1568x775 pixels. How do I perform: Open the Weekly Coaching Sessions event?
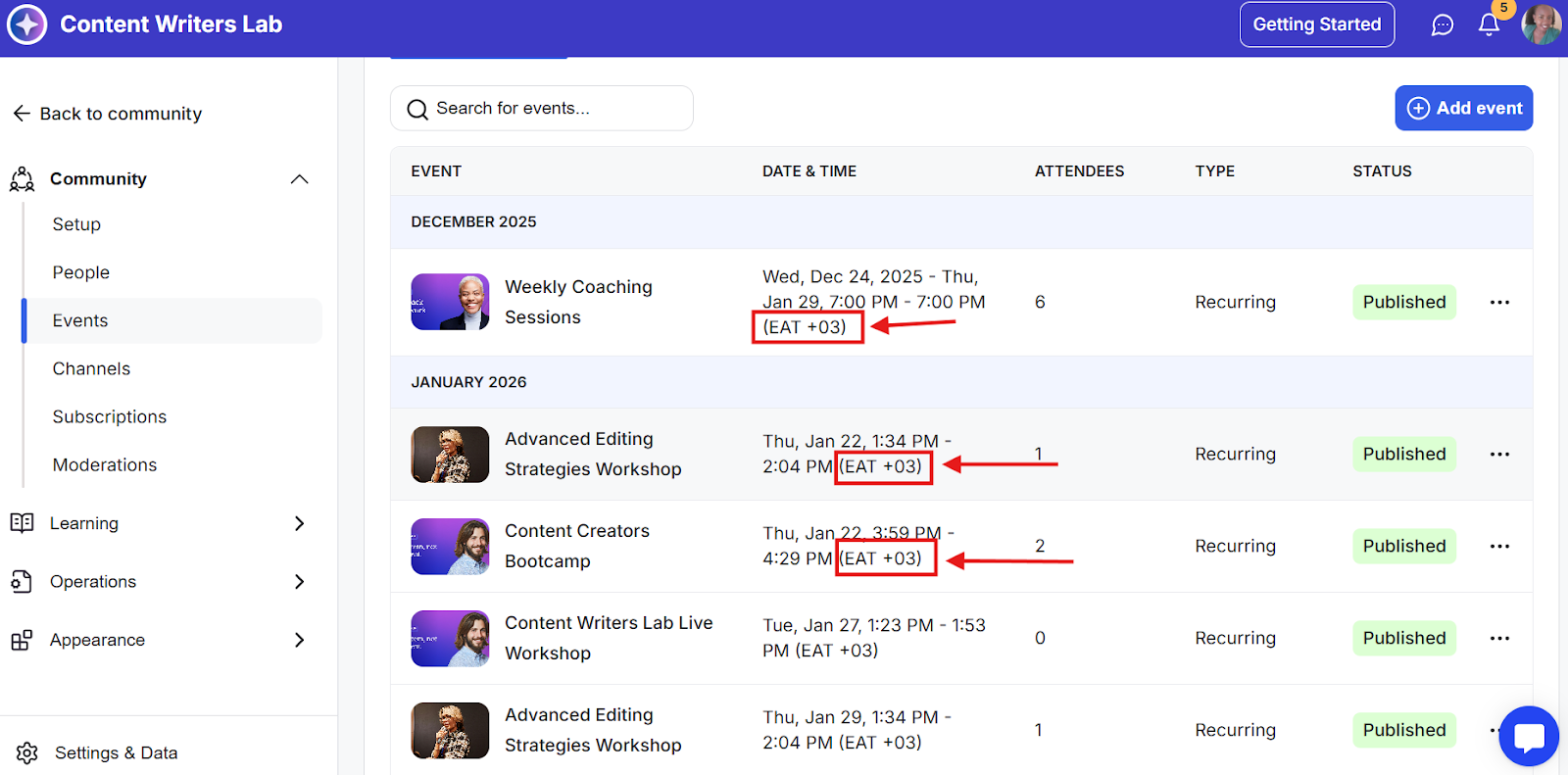tap(578, 302)
